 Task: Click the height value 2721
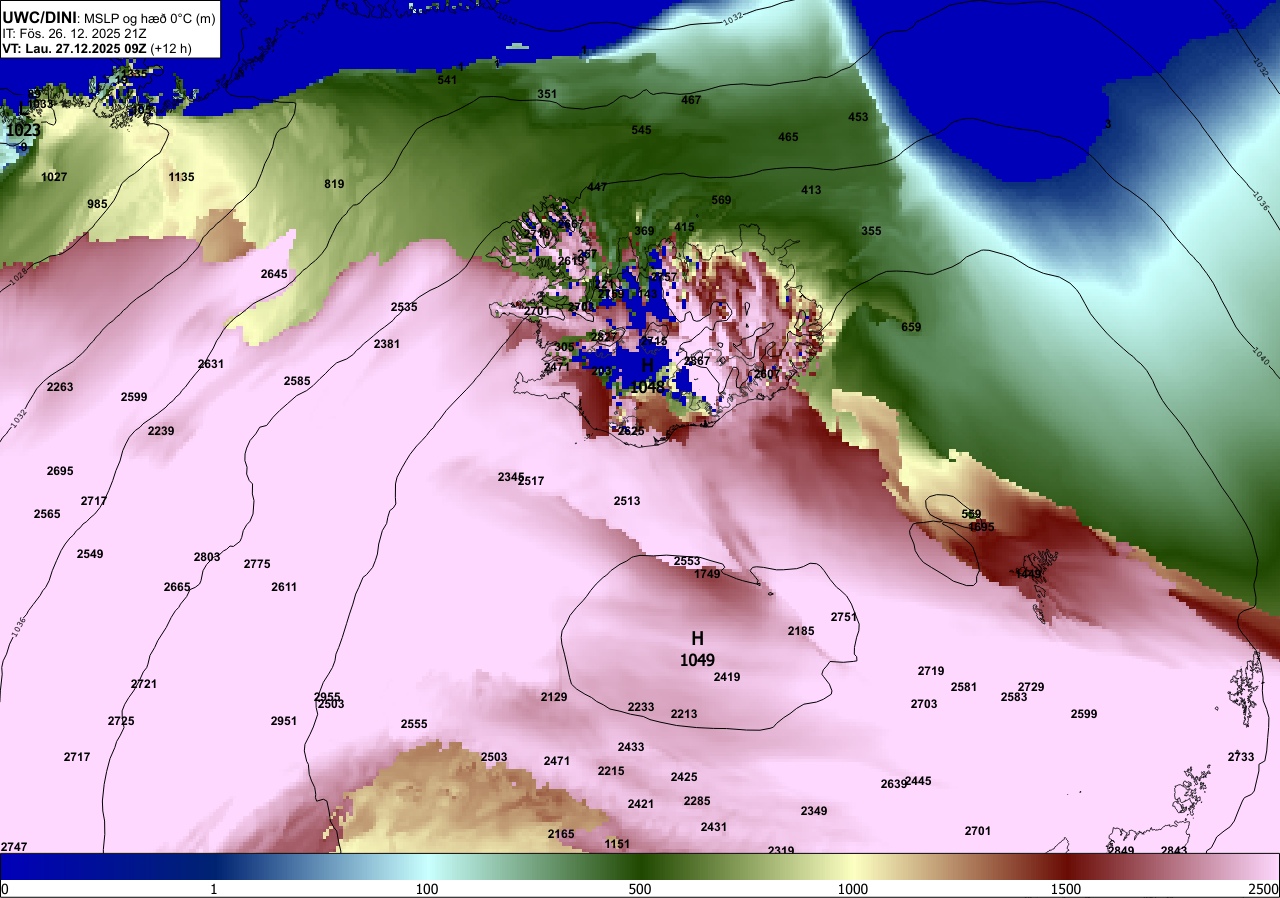[144, 684]
